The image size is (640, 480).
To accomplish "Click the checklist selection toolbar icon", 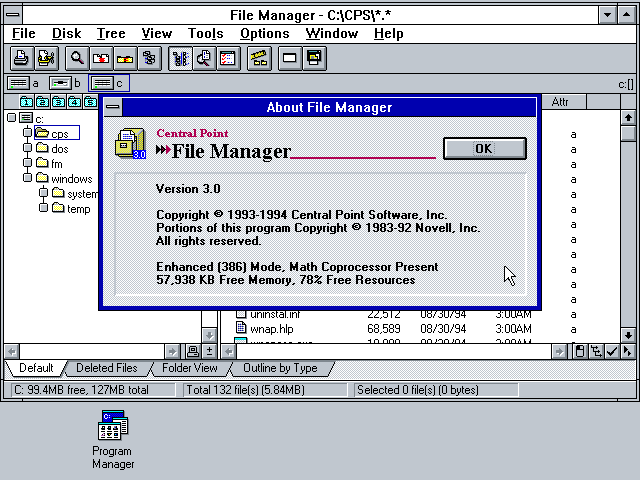I will tap(228, 58).
